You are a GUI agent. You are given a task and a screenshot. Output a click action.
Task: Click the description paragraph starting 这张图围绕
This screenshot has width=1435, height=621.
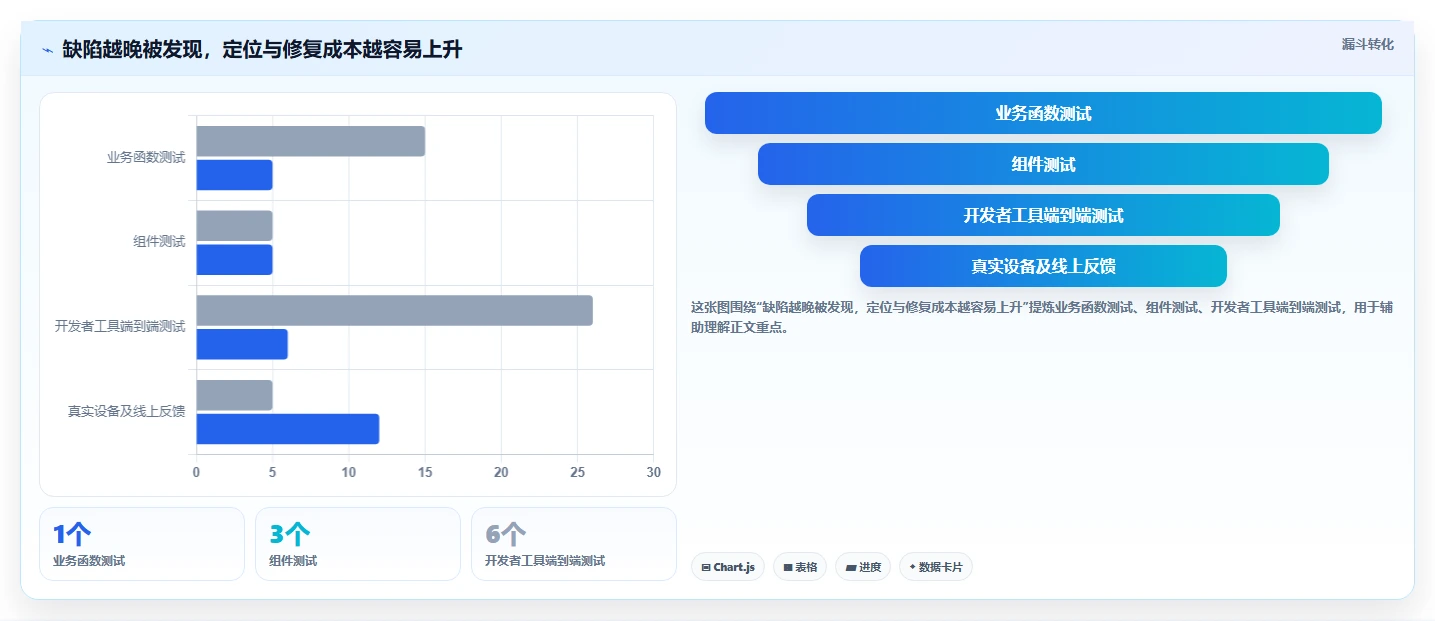[1042, 317]
